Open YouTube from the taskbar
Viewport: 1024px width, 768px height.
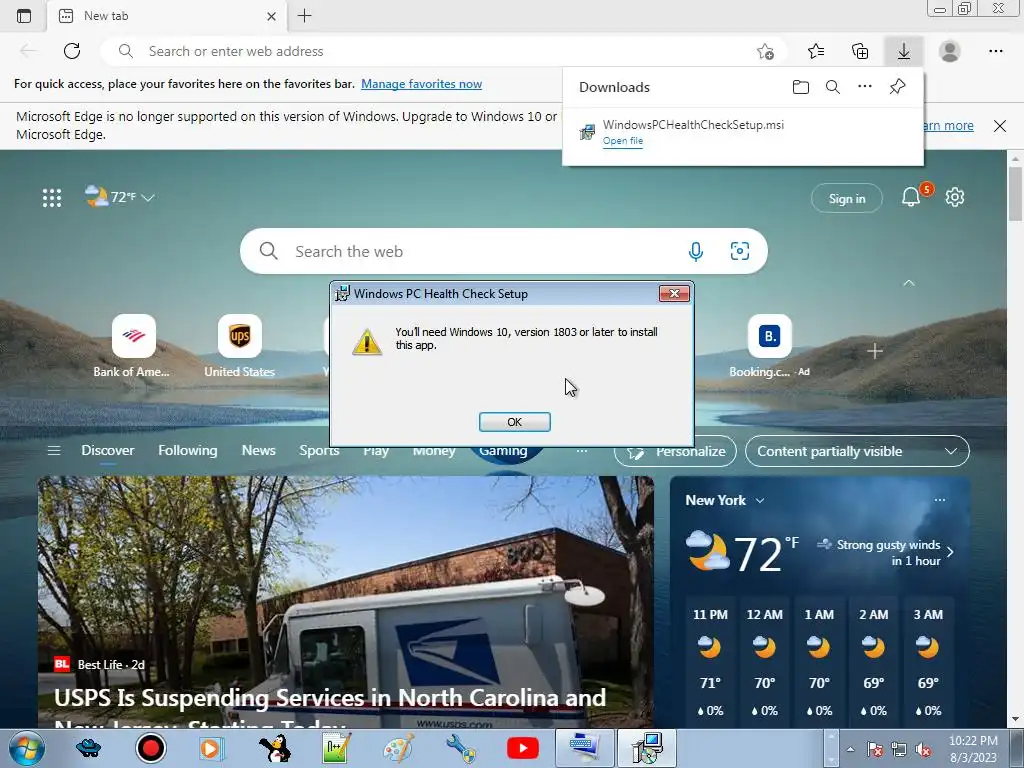[x=522, y=748]
